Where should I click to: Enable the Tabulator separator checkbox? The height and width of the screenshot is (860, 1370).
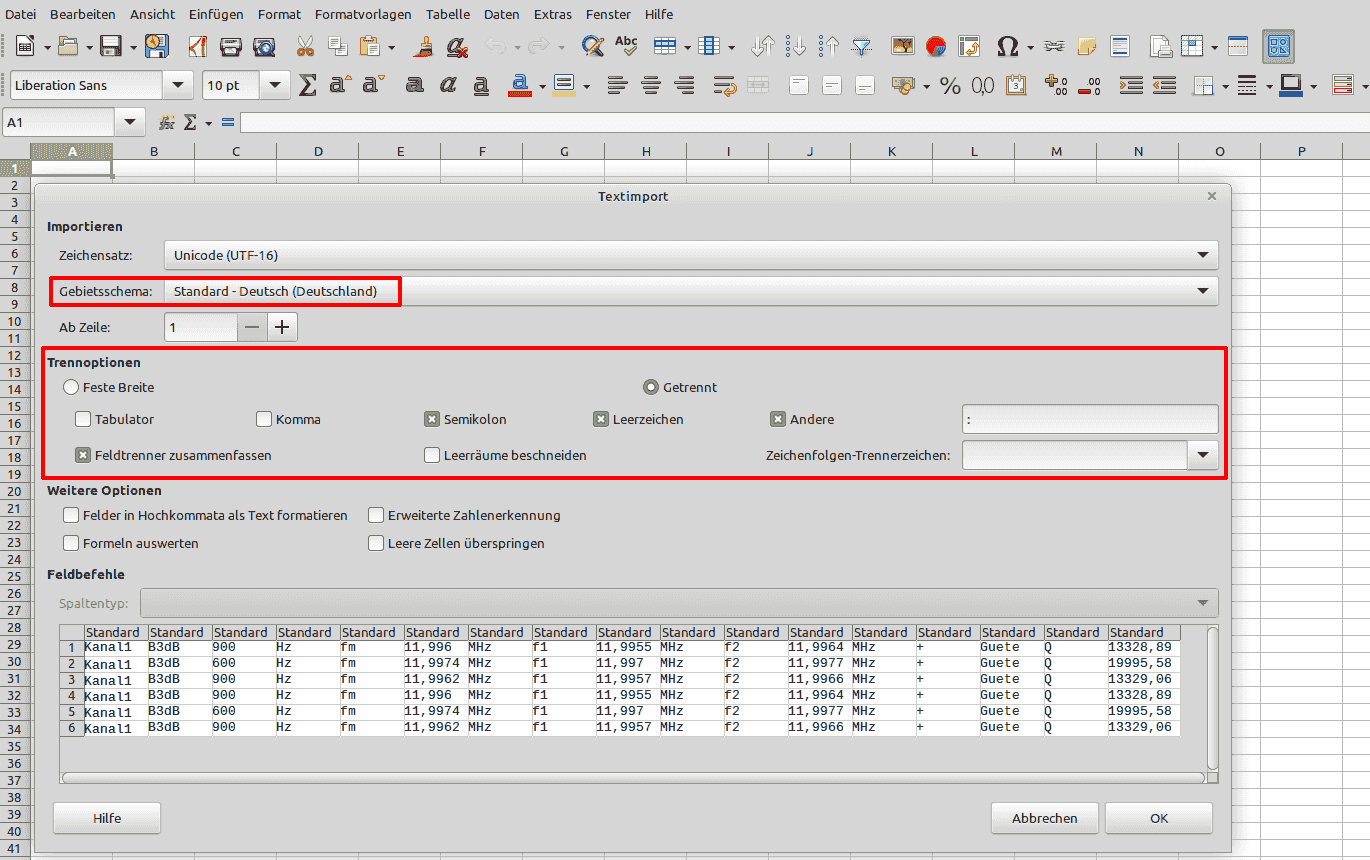(x=83, y=419)
